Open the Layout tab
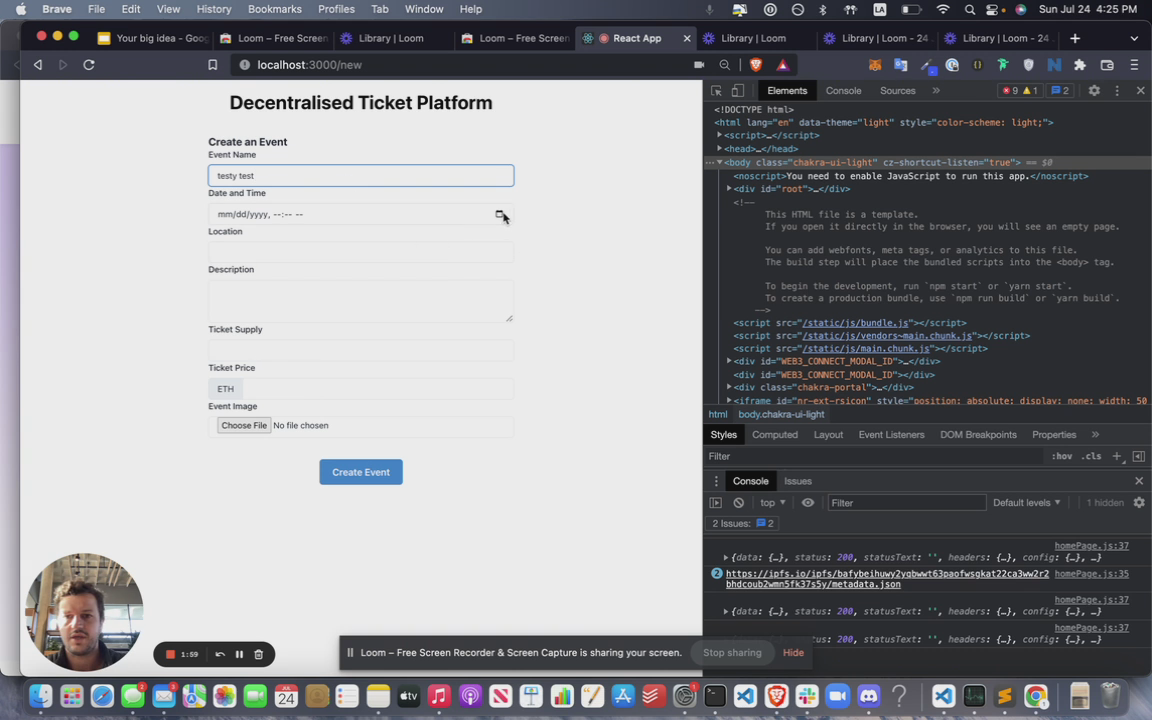Image resolution: width=1152 pixels, height=720 pixels. 828,434
